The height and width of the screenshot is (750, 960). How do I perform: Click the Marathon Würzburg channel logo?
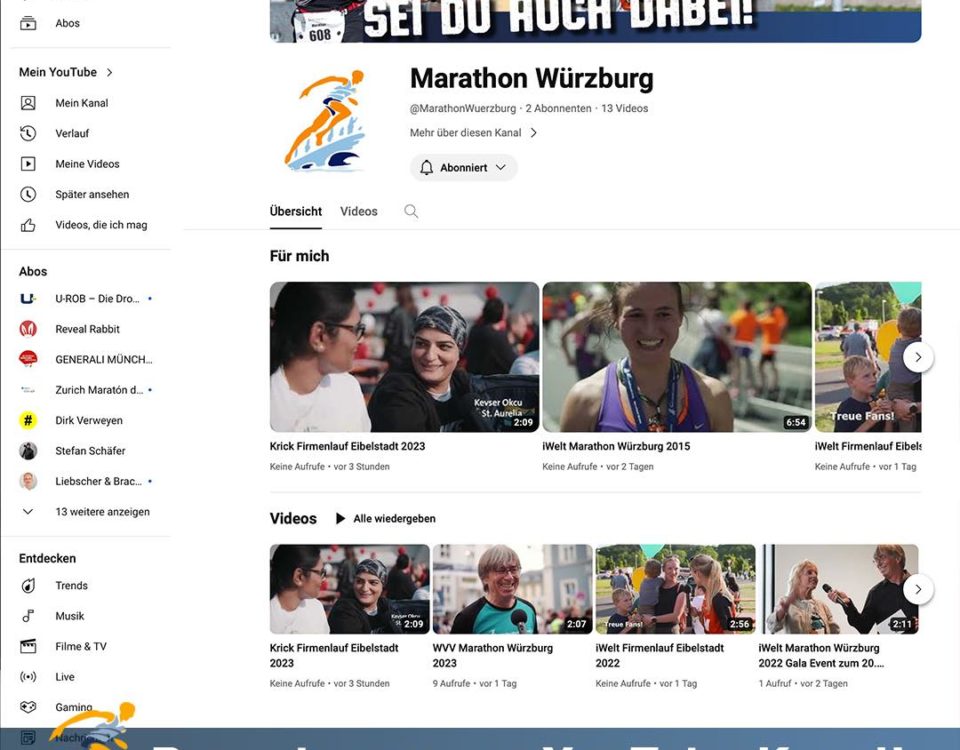(326, 121)
